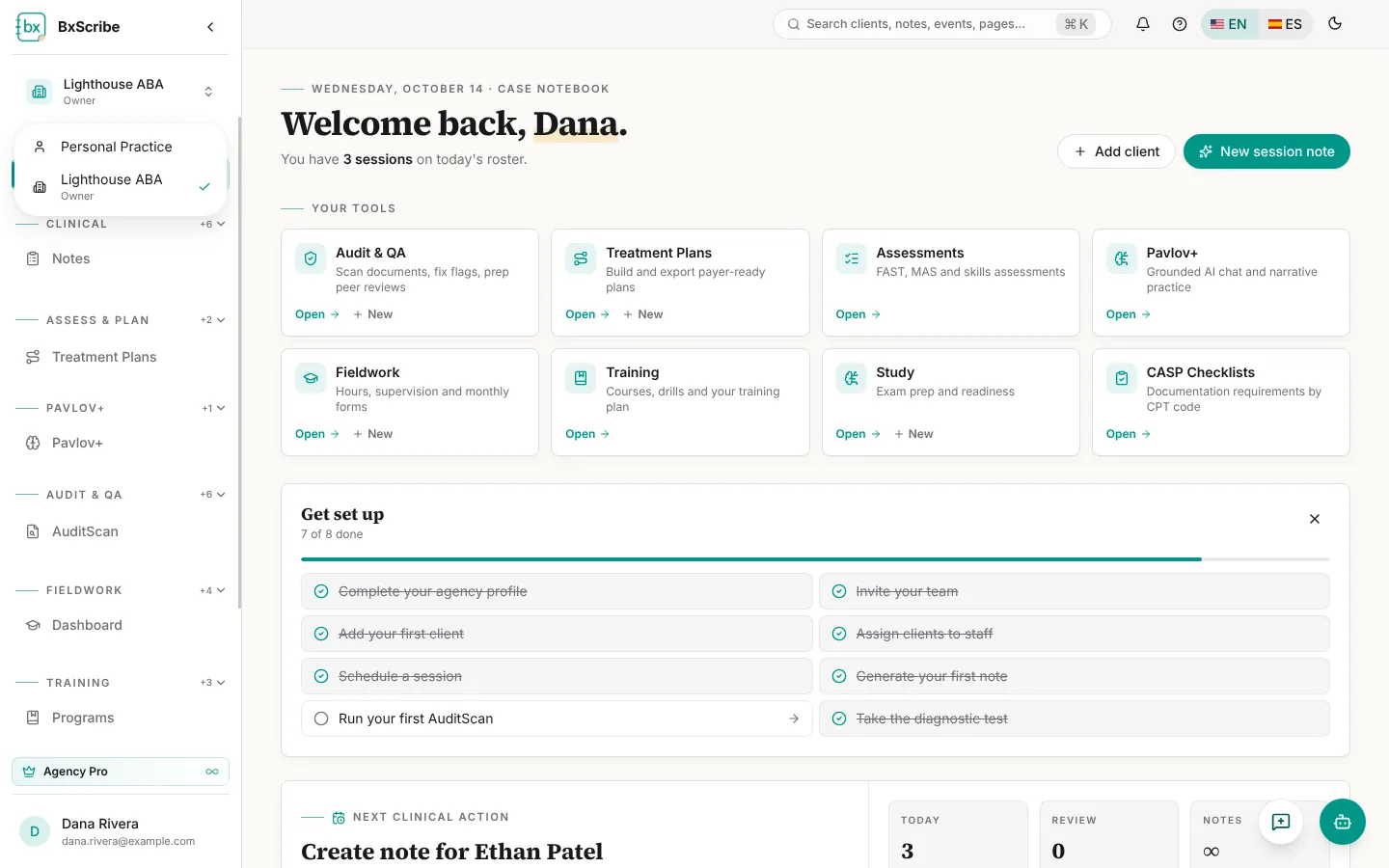The height and width of the screenshot is (868, 1389).
Task: Open the feedback chat bubble button
Action: (x=1281, y=822)
